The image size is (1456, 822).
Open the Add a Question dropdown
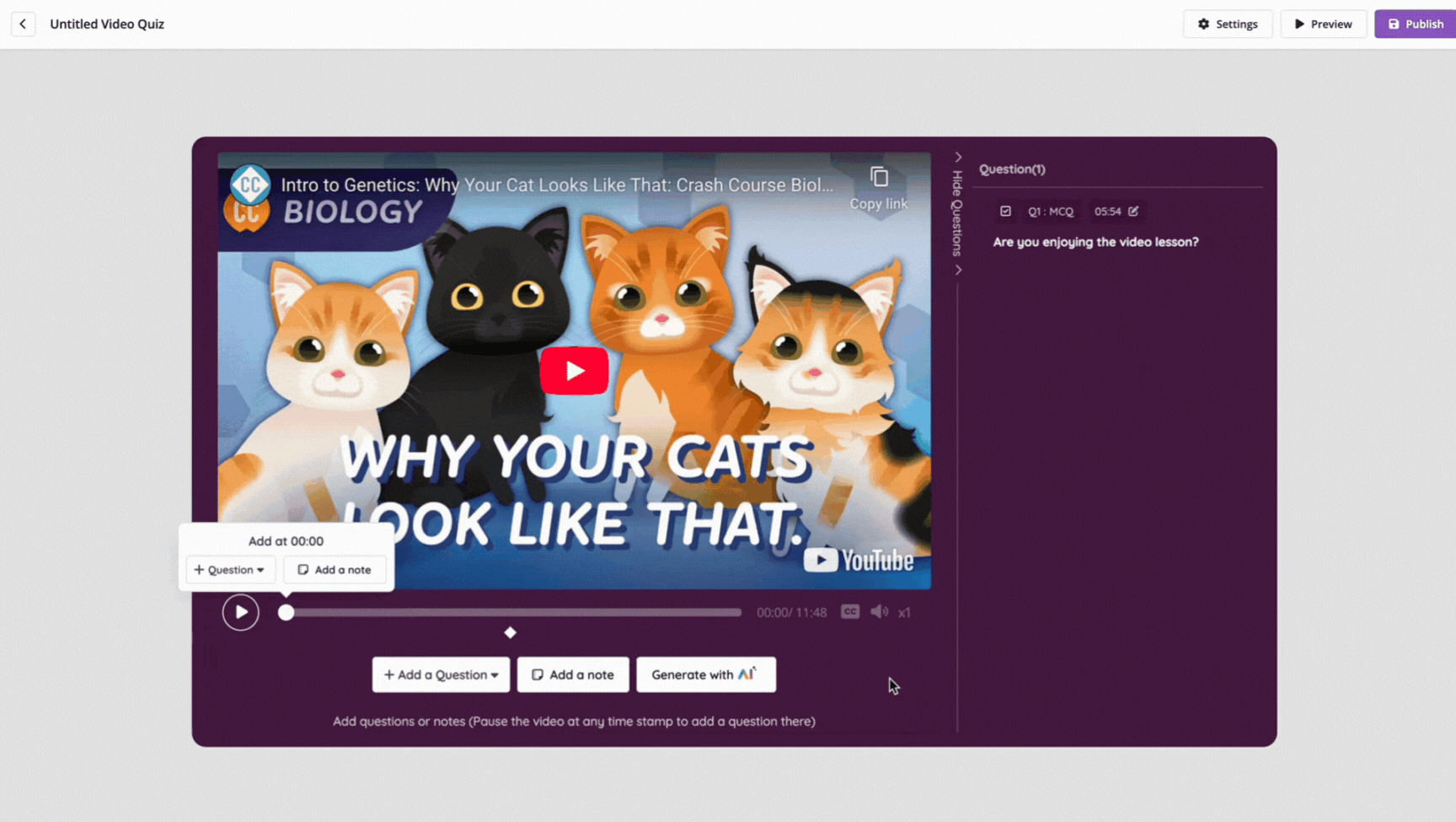[441, 674]
